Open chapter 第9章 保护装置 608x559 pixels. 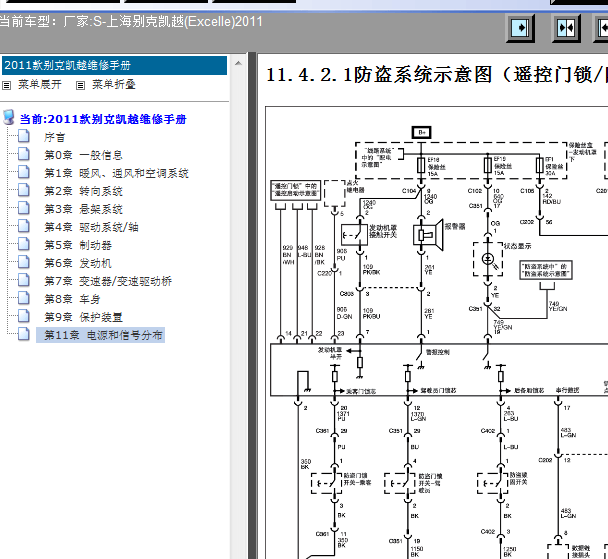coord(83,317)
